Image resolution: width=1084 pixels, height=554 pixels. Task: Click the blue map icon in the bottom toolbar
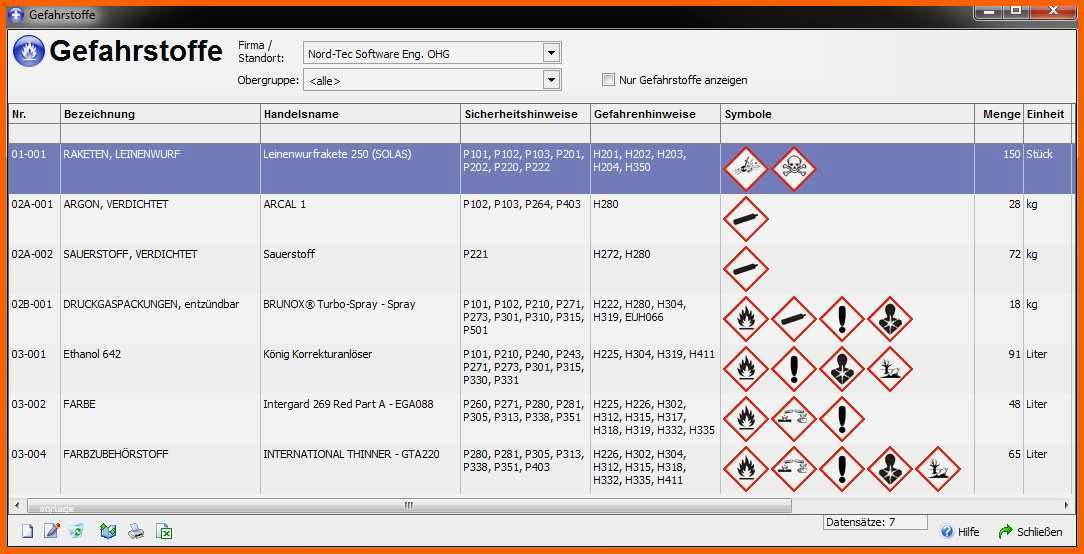(107, 531)
